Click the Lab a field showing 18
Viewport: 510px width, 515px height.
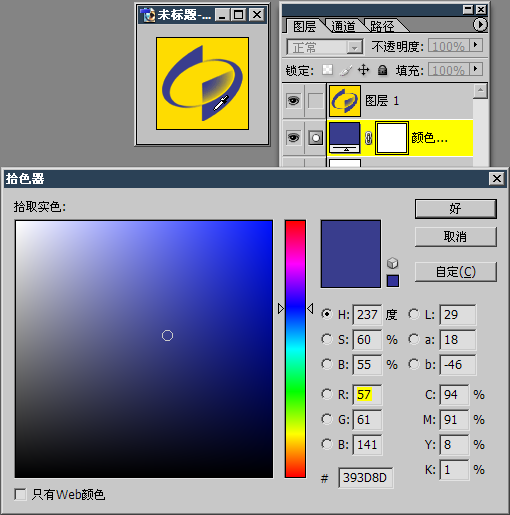pos(458,339)
